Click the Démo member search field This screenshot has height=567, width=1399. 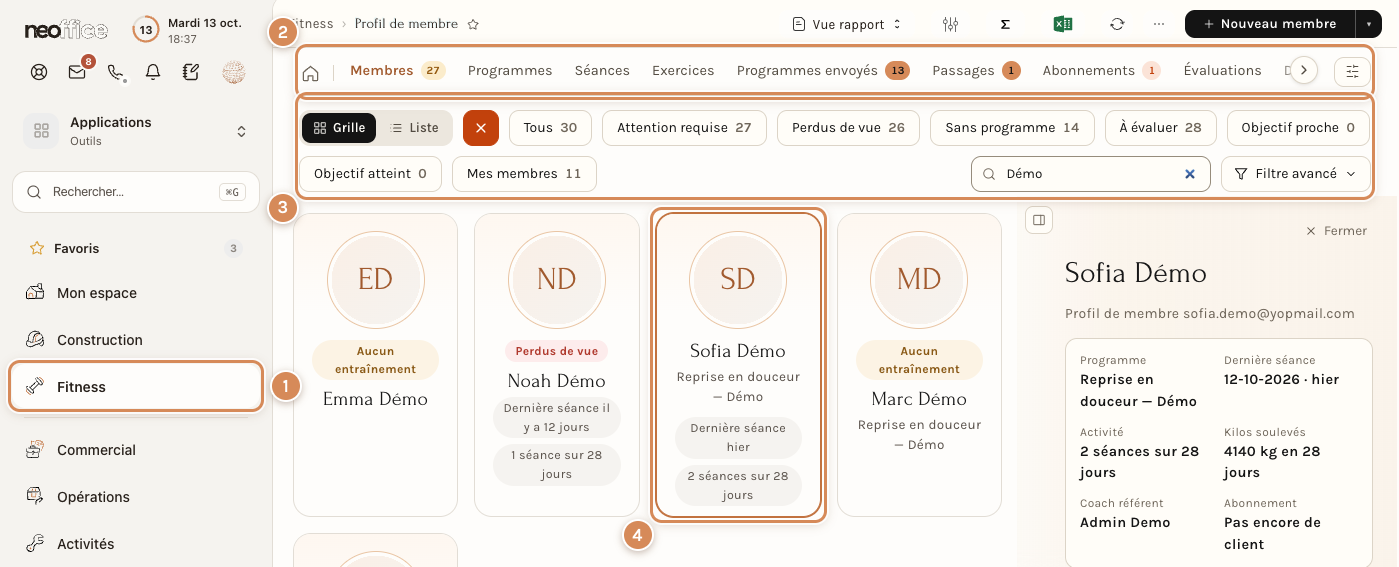(1090, 174)
